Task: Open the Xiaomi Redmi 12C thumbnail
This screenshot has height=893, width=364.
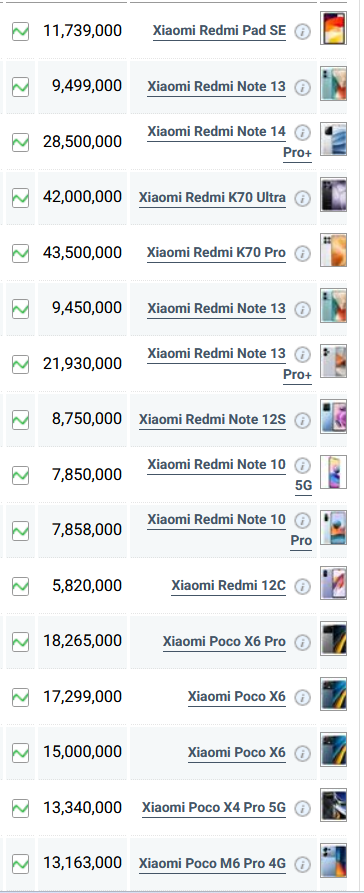Action: coord(333,583)
